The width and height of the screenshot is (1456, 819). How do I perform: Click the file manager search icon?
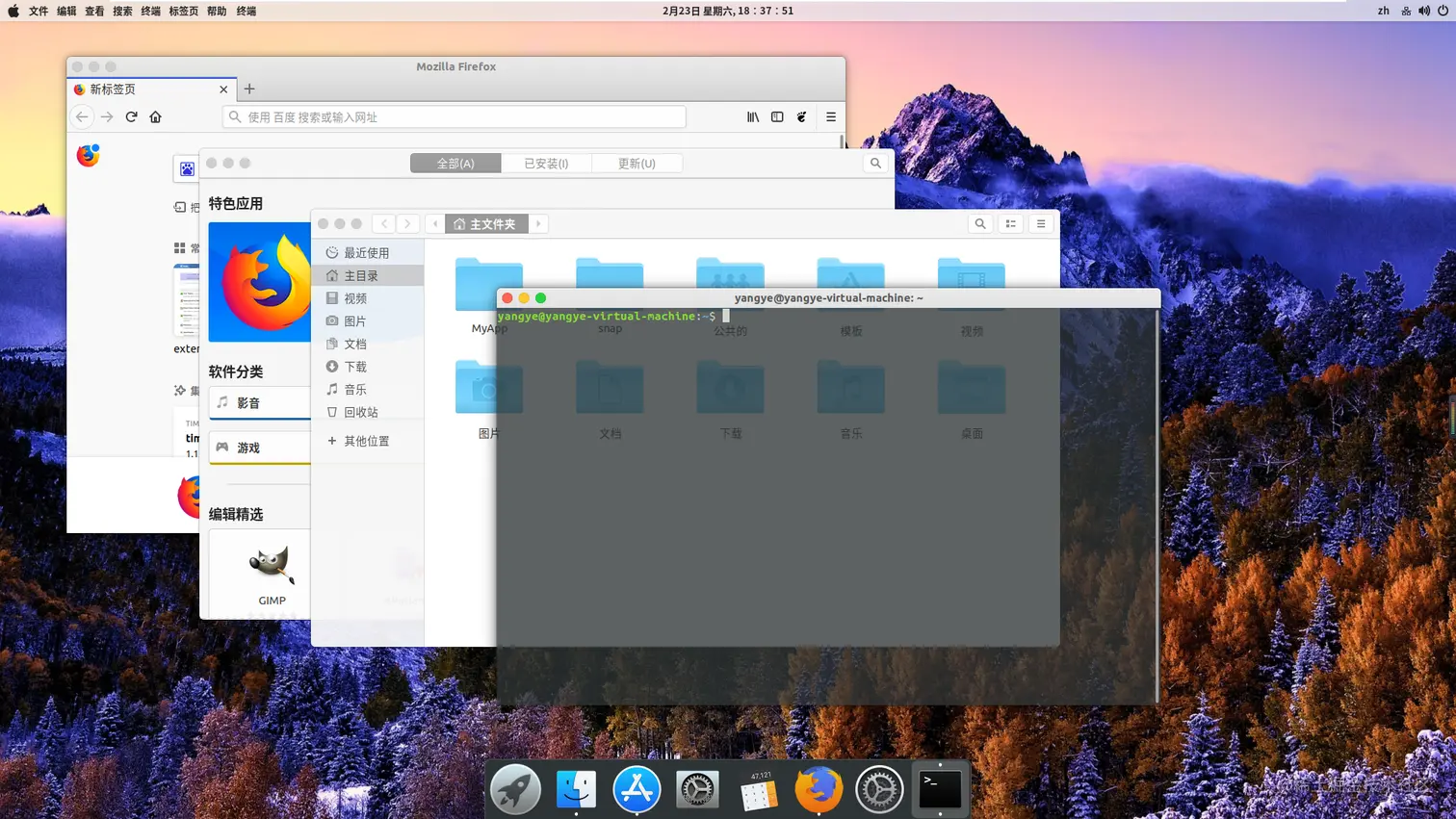980,223
